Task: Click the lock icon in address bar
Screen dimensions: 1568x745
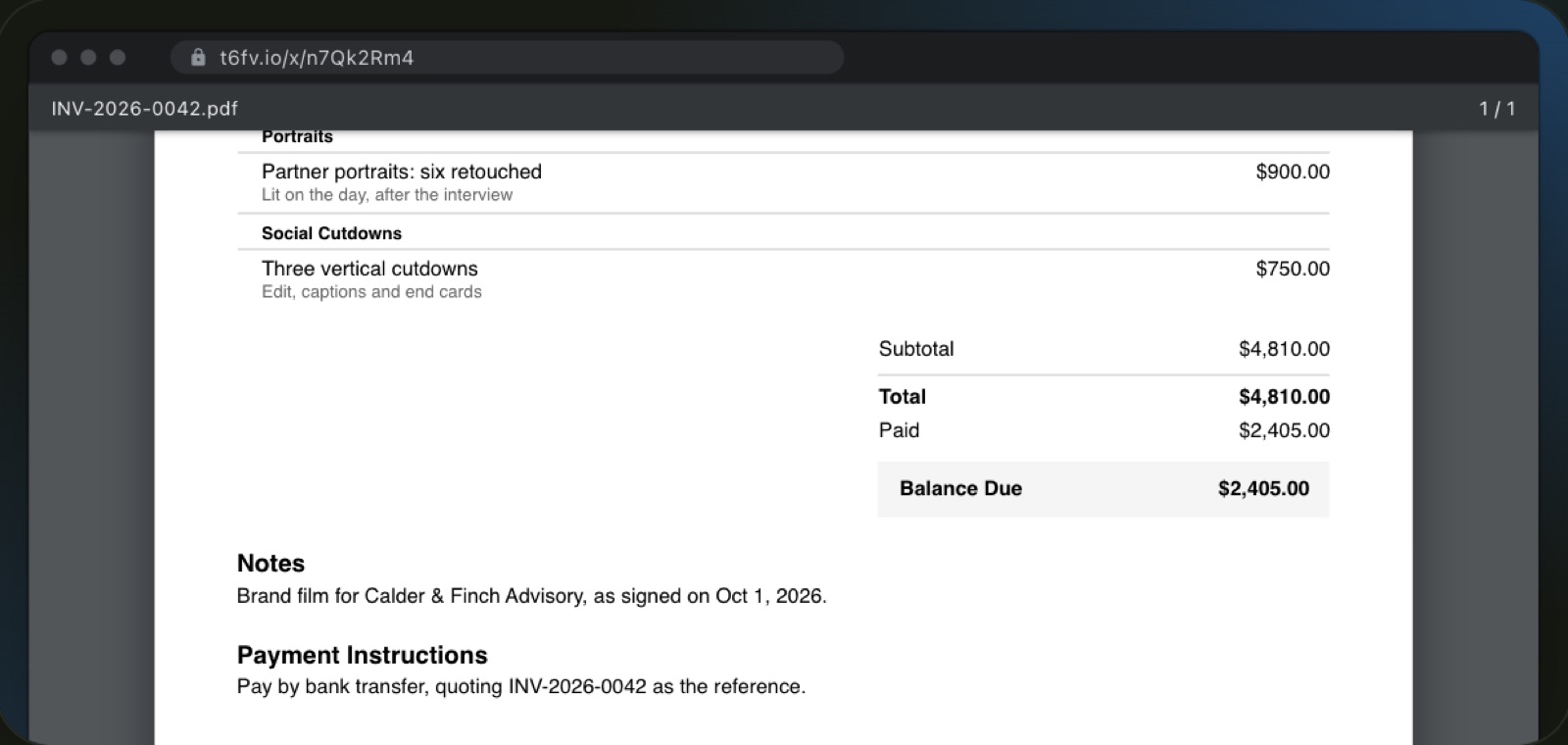Action: 198,58
